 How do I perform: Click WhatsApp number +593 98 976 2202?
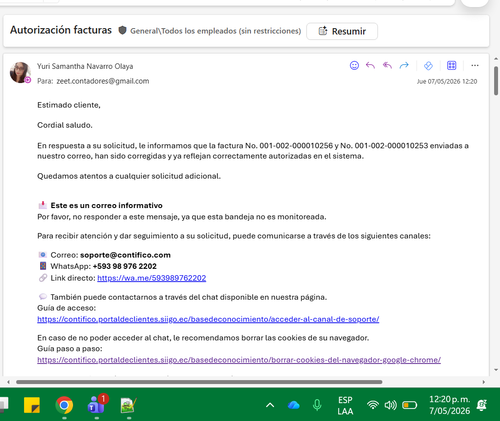pyautogui.click(x=125, y=266)
